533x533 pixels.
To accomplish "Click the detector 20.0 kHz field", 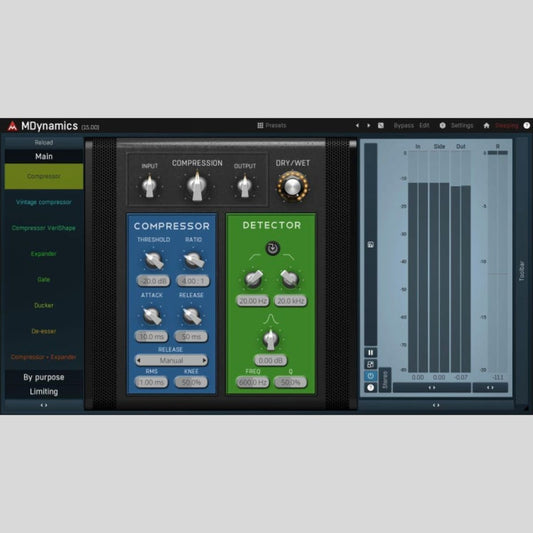I will [291, 301].
